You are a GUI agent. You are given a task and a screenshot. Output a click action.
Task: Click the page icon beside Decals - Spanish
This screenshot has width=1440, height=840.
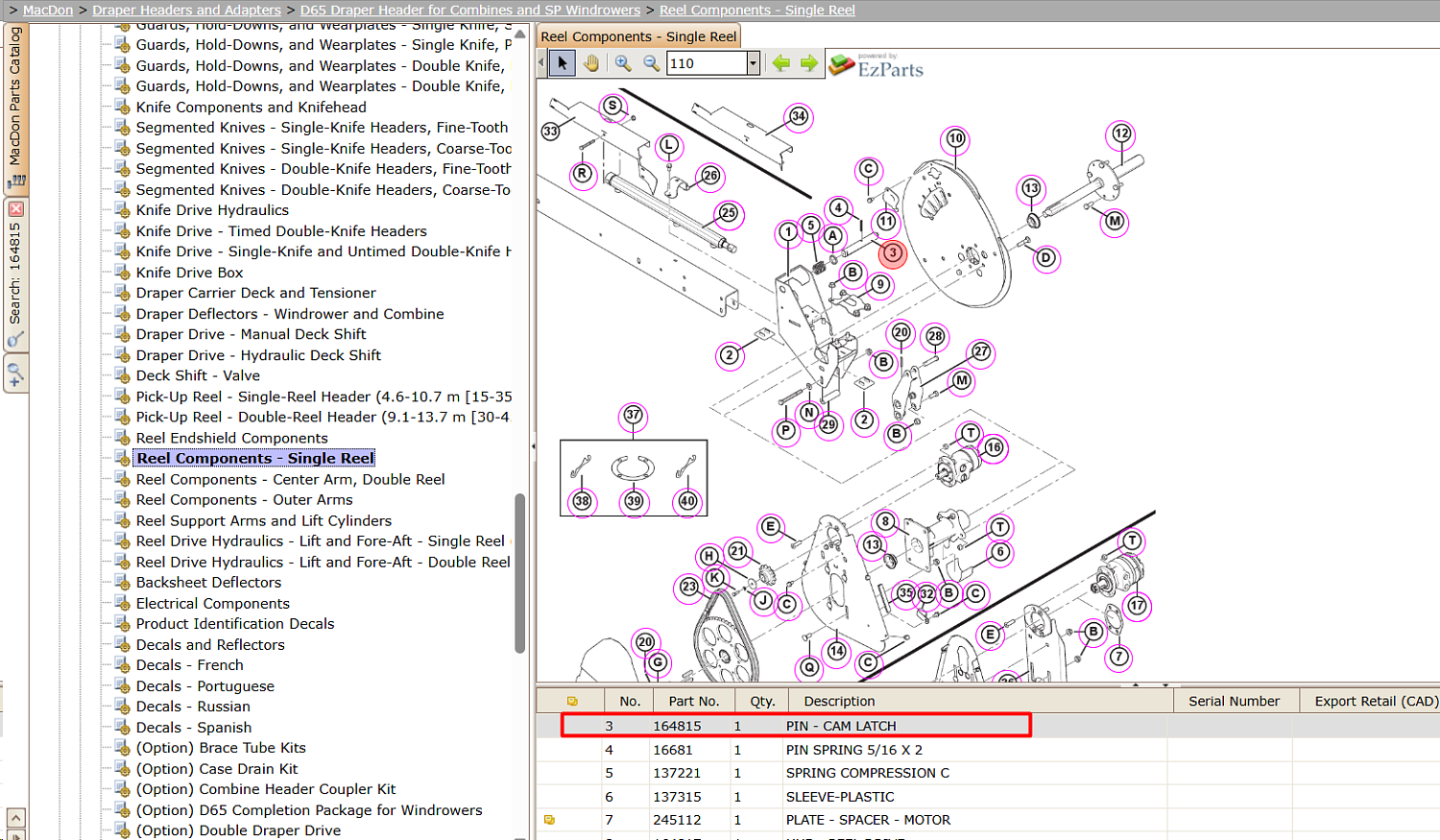[x=122, y=728]
